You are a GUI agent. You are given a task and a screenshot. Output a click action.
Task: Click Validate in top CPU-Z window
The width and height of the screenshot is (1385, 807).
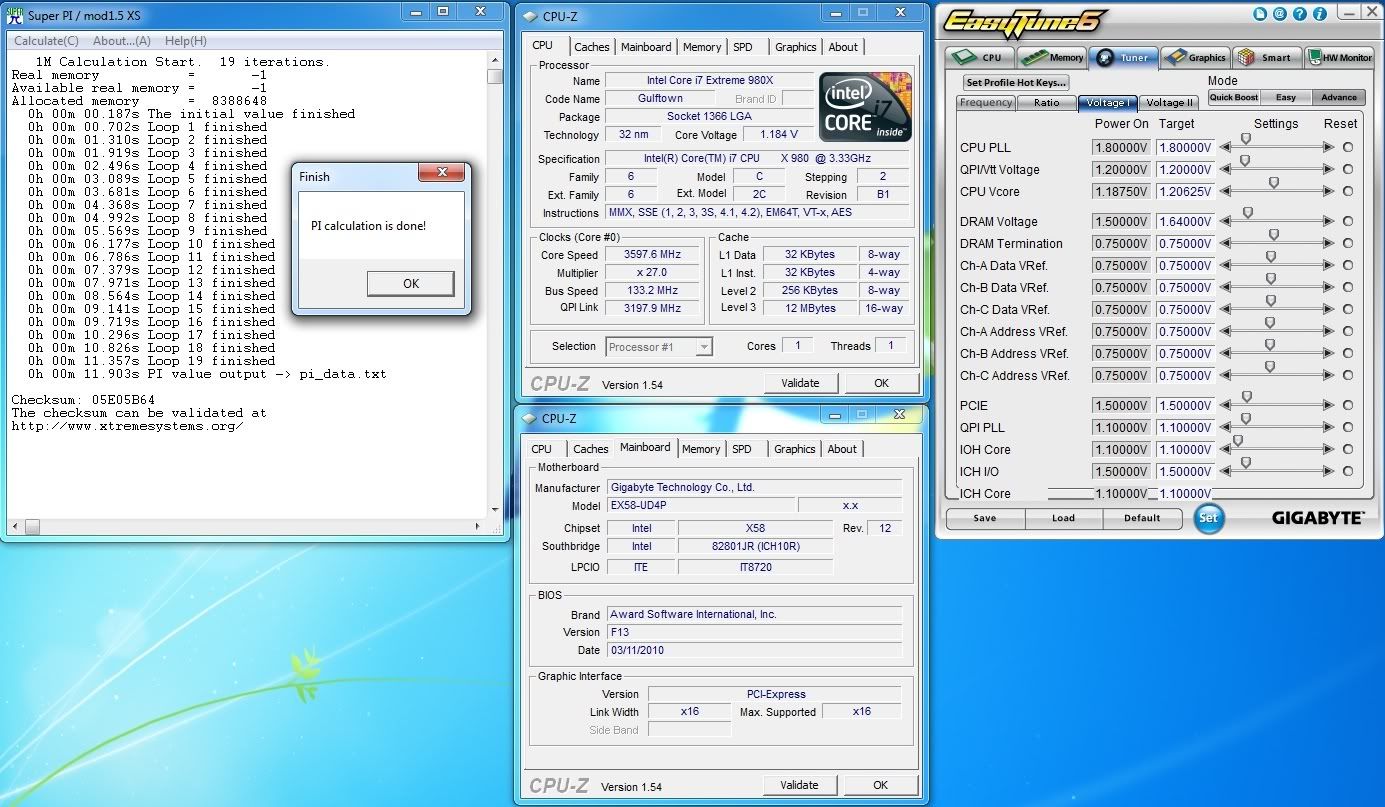coord(800,383)
